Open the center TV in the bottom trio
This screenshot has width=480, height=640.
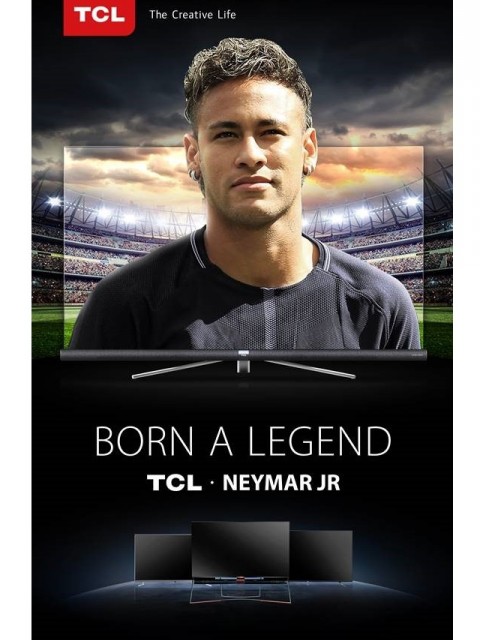coord(240,549)
